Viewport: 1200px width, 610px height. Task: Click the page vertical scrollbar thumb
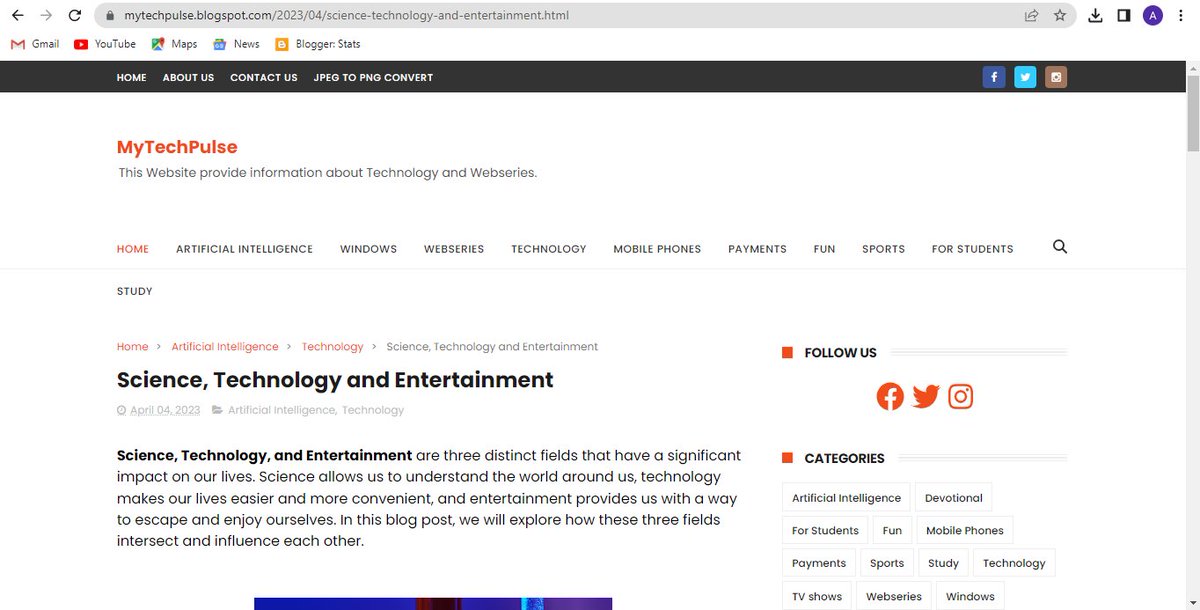[1192, 114]
